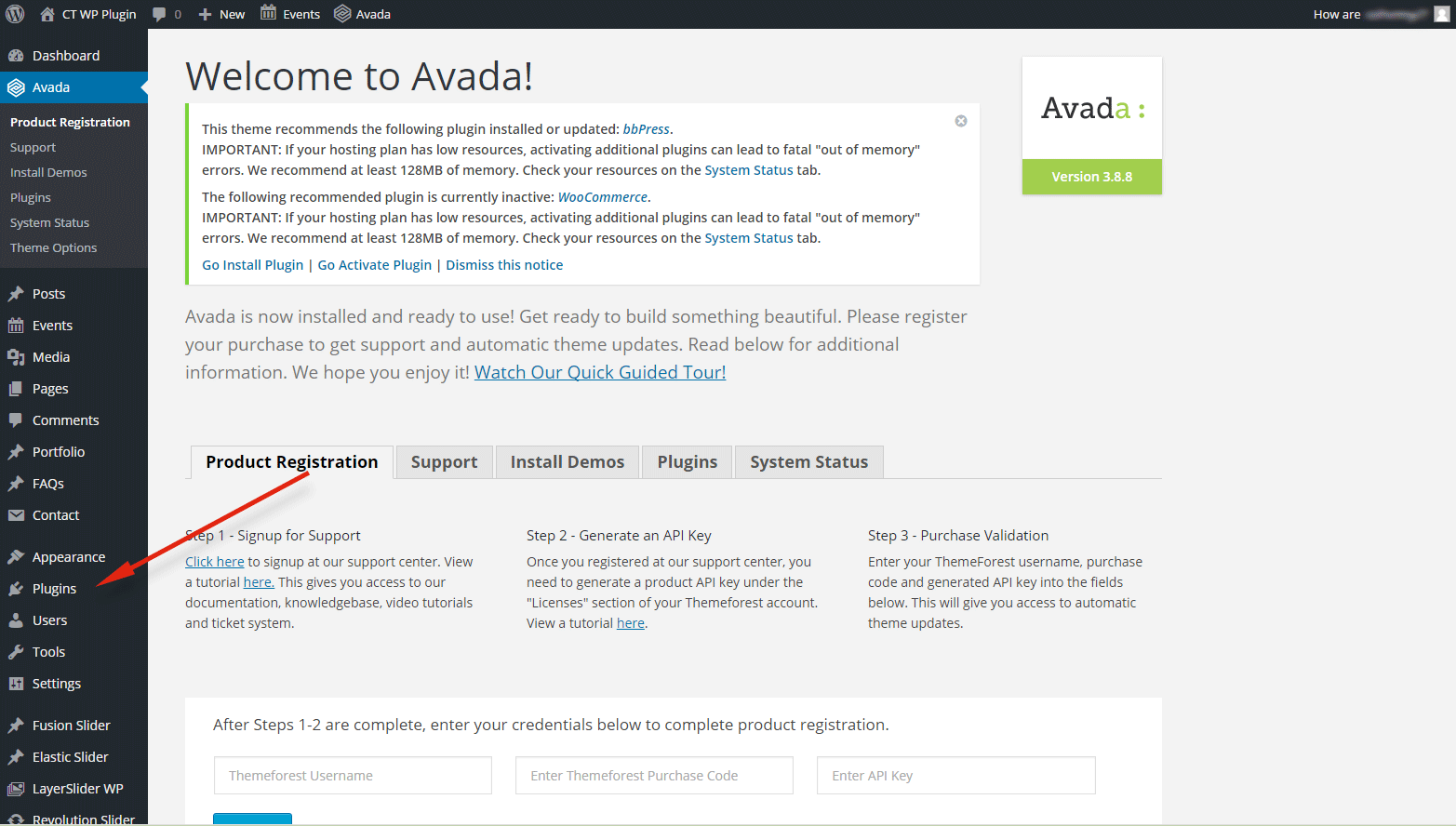The height and width of the screenshot is (826, 1456).
Task: Dismiss the plugin notice with X icon
Action: (x=961, y=121)
